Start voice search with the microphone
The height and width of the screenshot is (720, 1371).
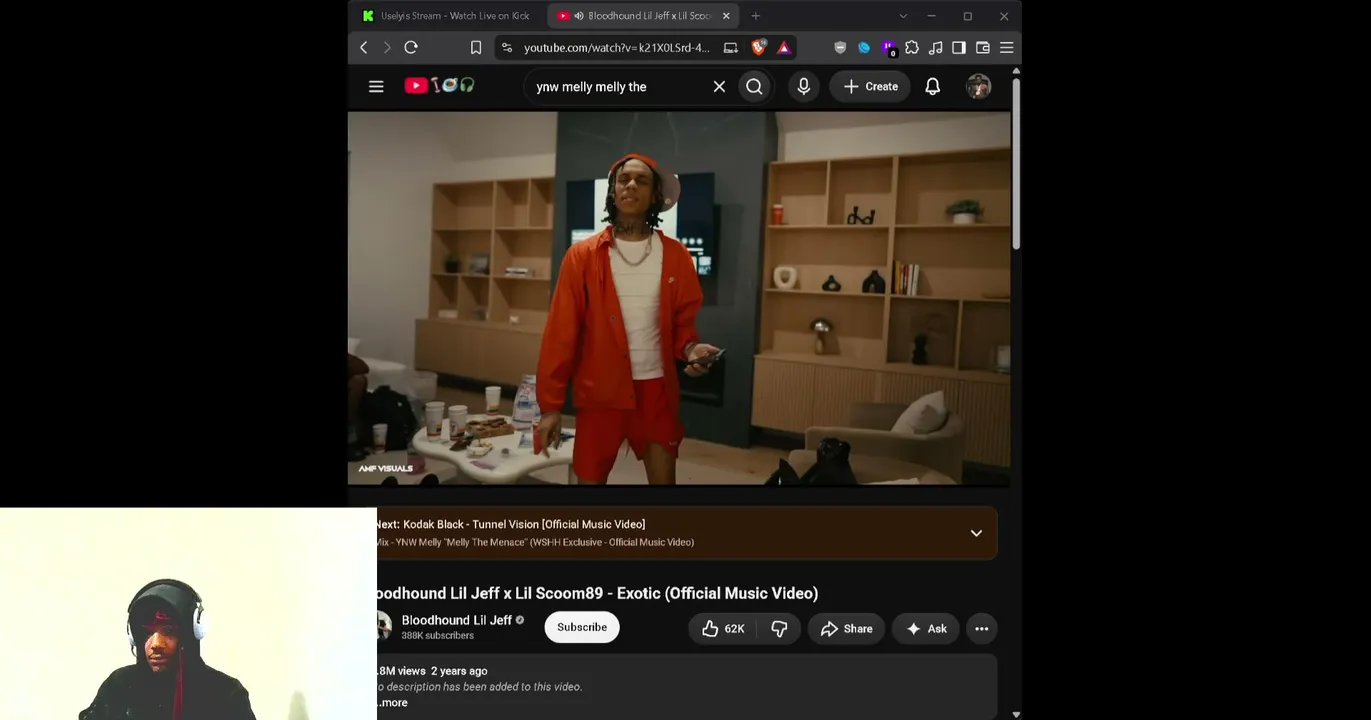(x=803, y=87)
